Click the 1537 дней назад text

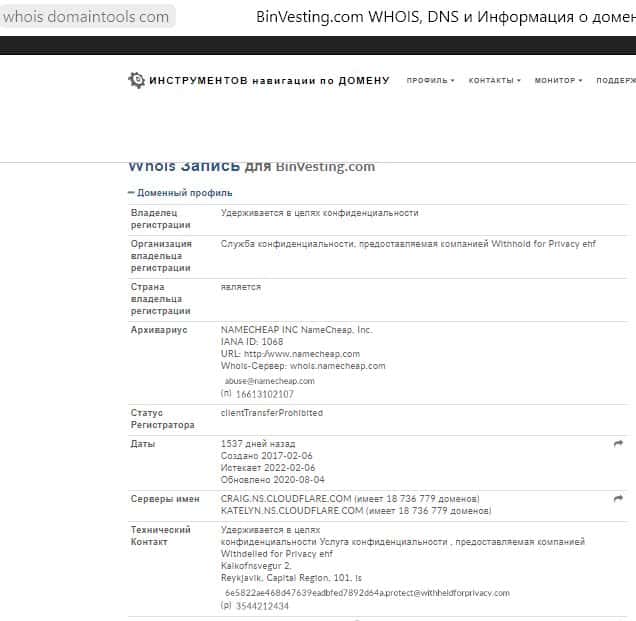pos(258,443)
